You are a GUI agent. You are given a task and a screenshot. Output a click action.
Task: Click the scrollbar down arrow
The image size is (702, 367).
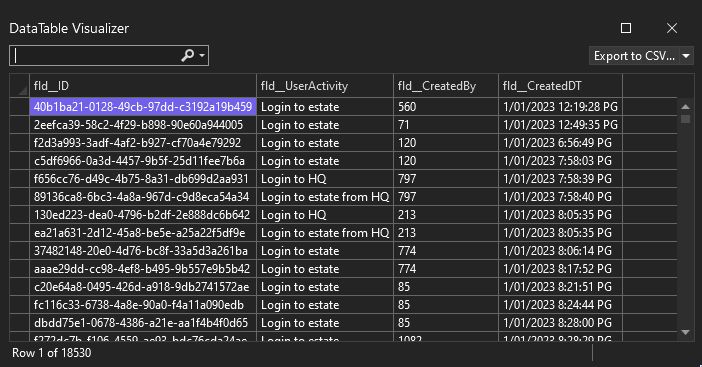685,332
